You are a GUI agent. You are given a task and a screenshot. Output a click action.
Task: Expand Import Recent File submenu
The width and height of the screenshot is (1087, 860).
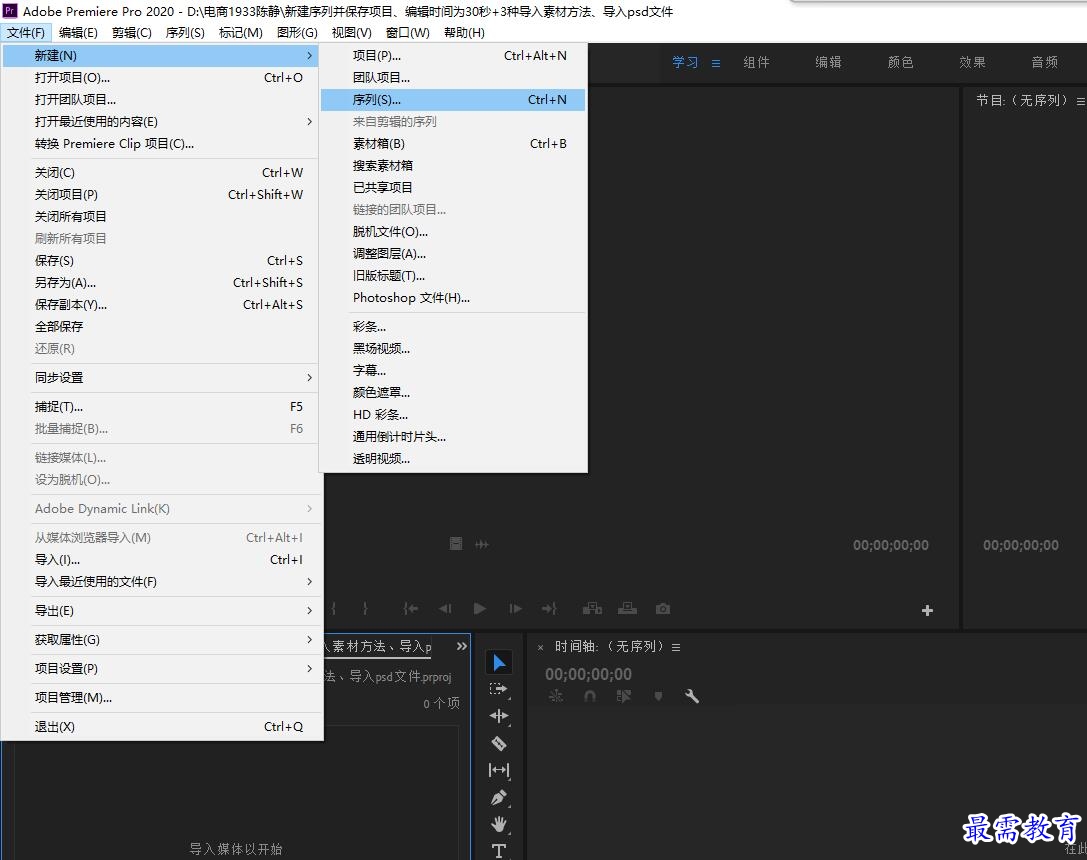[x=309, y=581]
